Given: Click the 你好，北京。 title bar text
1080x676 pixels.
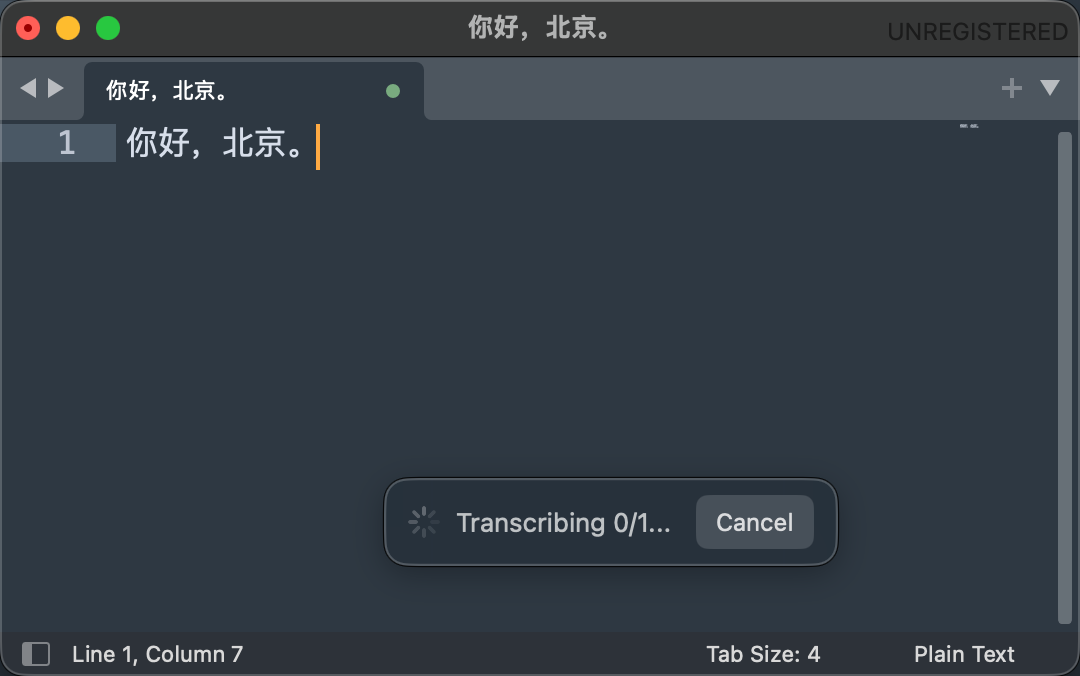Looking at the screenshot, I should click(x=540, y=29).
